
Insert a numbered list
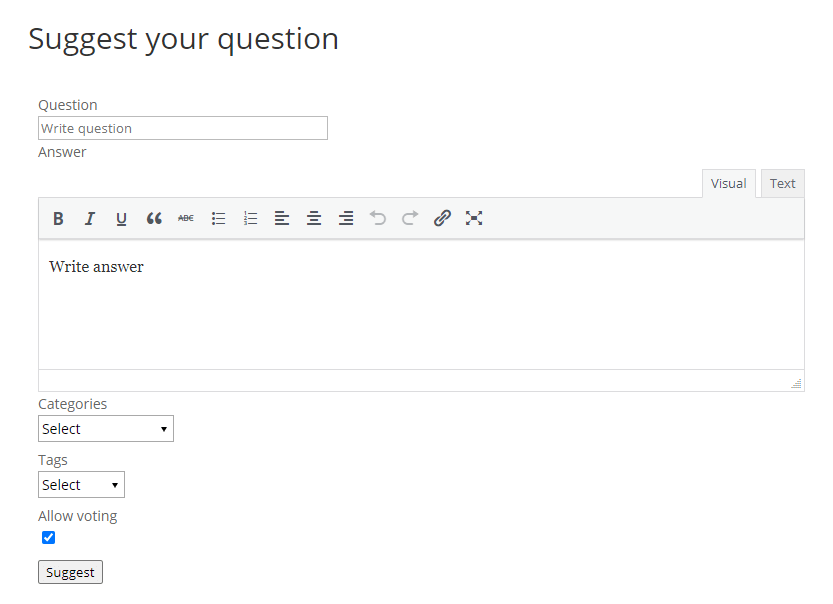click(x=250, y=218)
